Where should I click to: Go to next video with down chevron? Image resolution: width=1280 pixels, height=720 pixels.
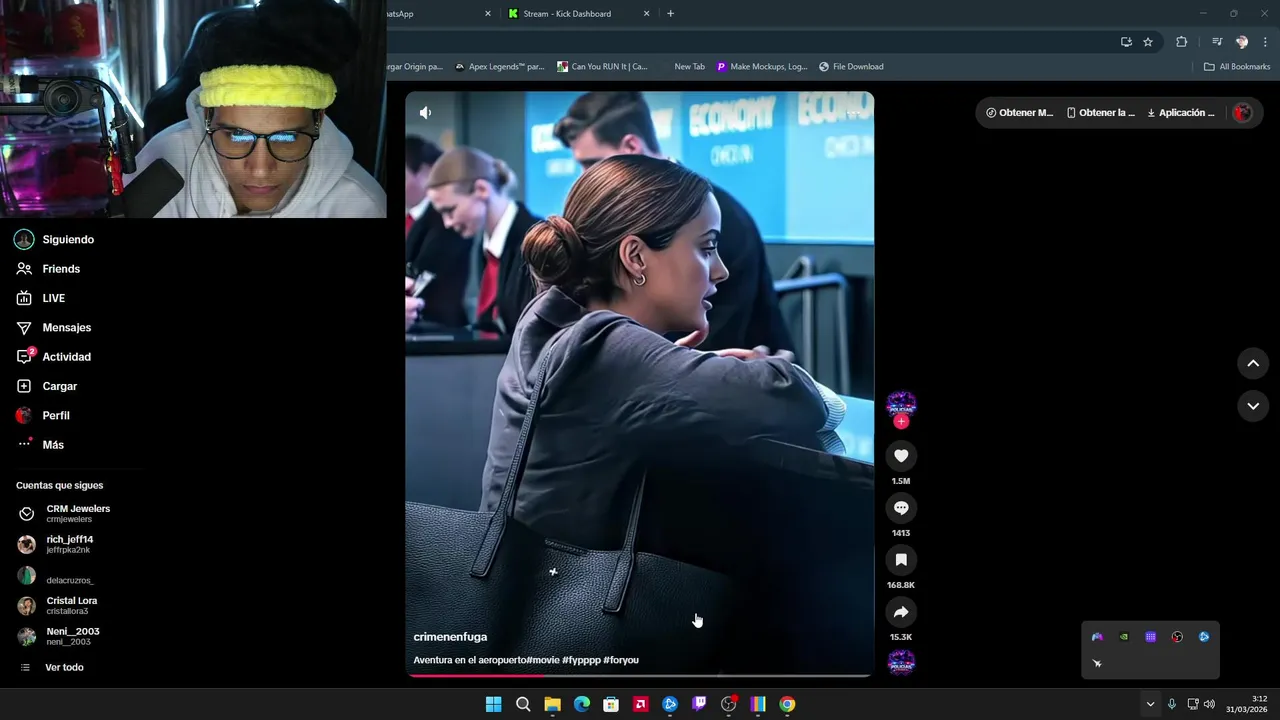tap(1253, 406)
